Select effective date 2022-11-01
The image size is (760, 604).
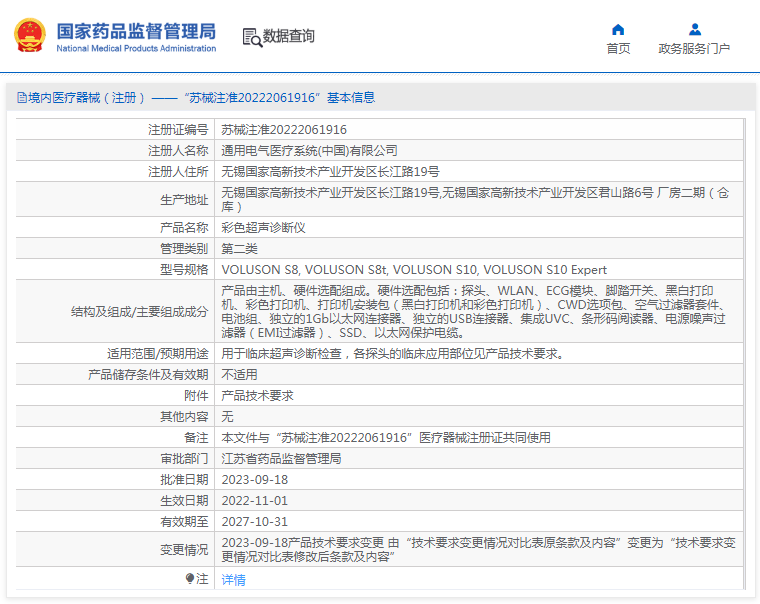pyautogui.click(x=254, y=501)
